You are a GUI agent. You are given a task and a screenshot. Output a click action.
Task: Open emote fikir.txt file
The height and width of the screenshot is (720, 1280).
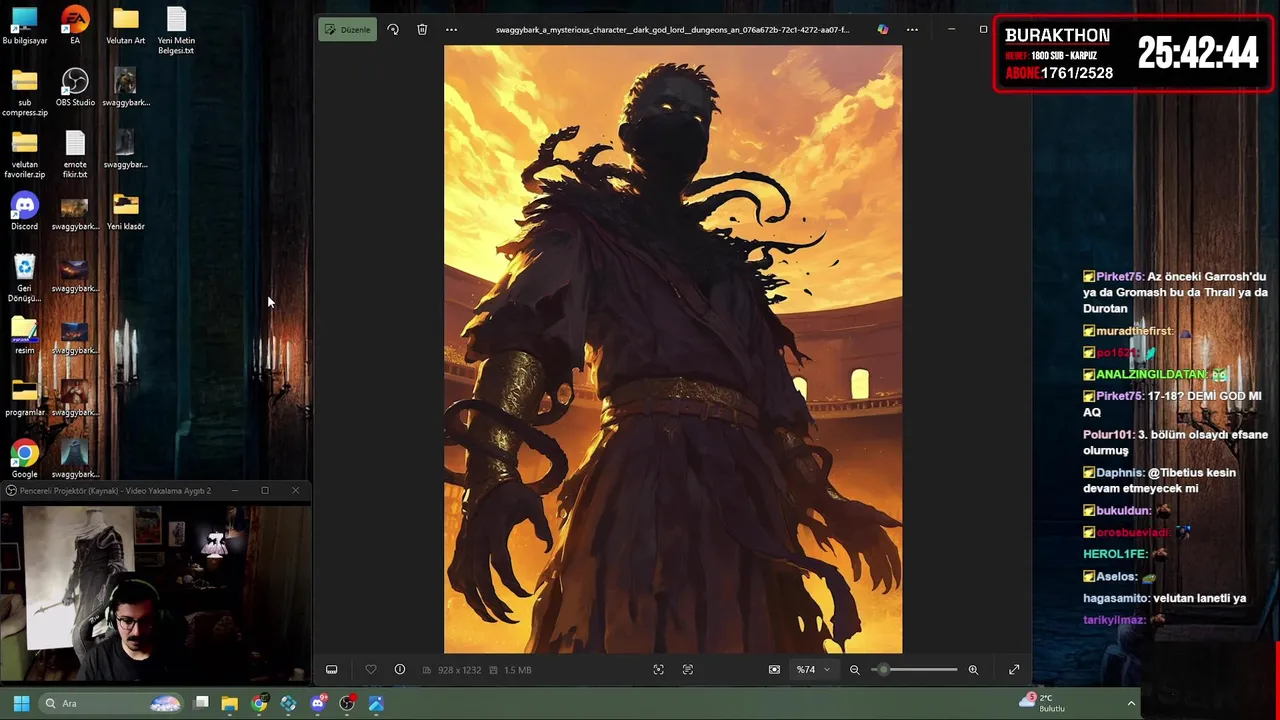[x=75, y=155]
